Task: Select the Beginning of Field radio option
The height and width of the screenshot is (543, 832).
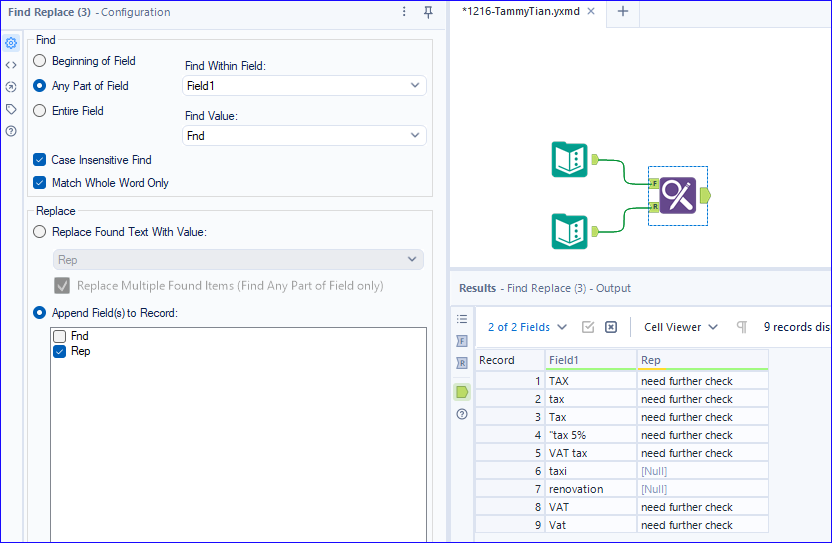Action: tap(40, 61)
